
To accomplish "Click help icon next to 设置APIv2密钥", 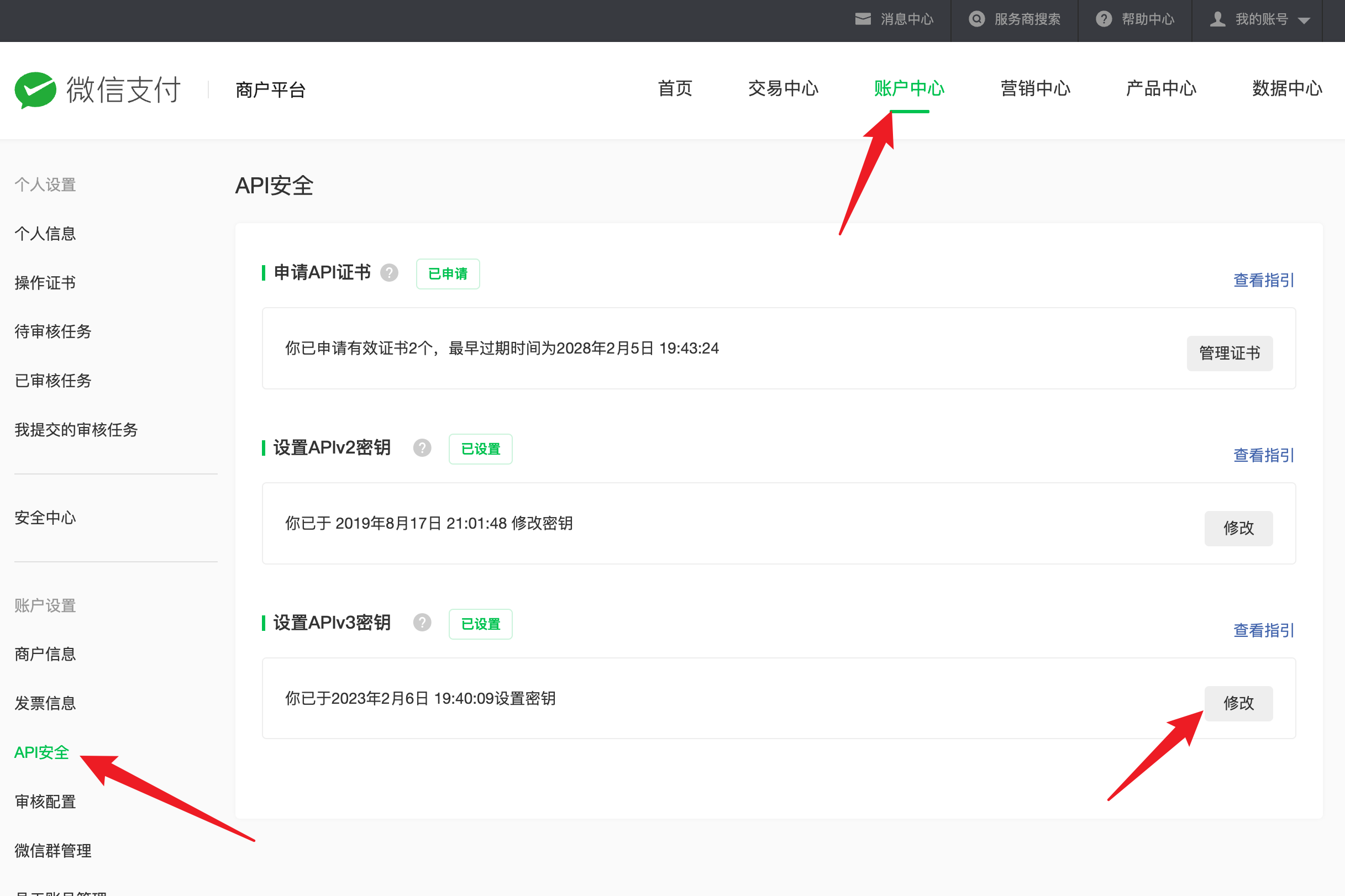I will (x=422, y=448).
